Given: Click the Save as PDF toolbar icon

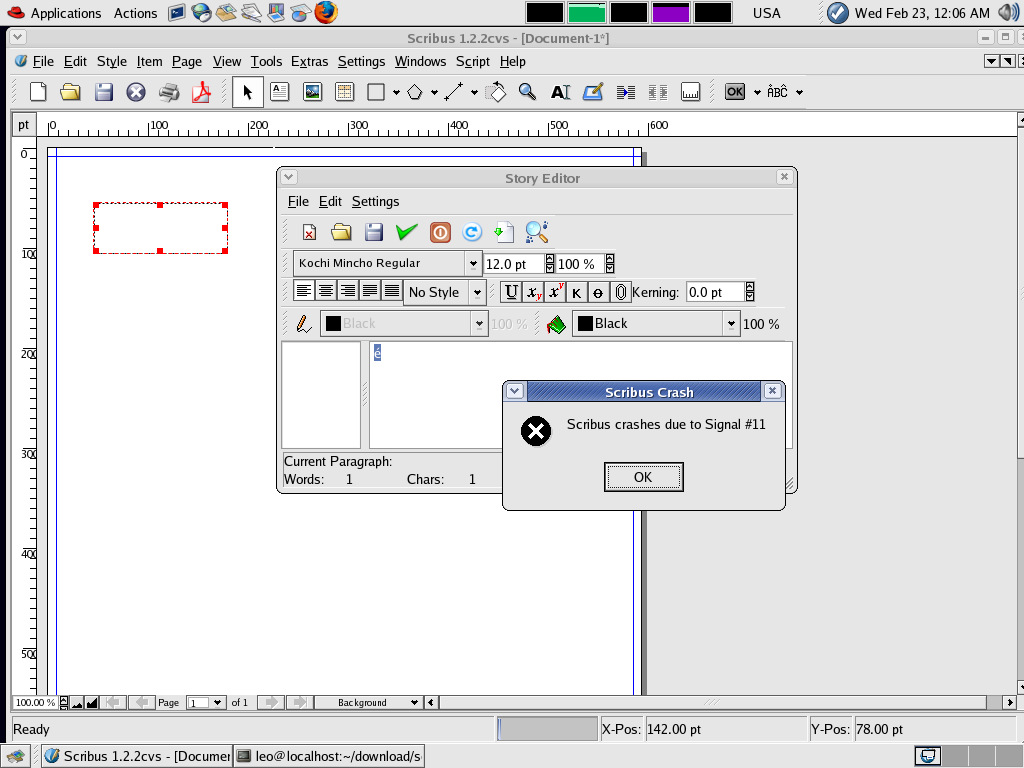Looking at the screenshot, I should pos(202,92).
